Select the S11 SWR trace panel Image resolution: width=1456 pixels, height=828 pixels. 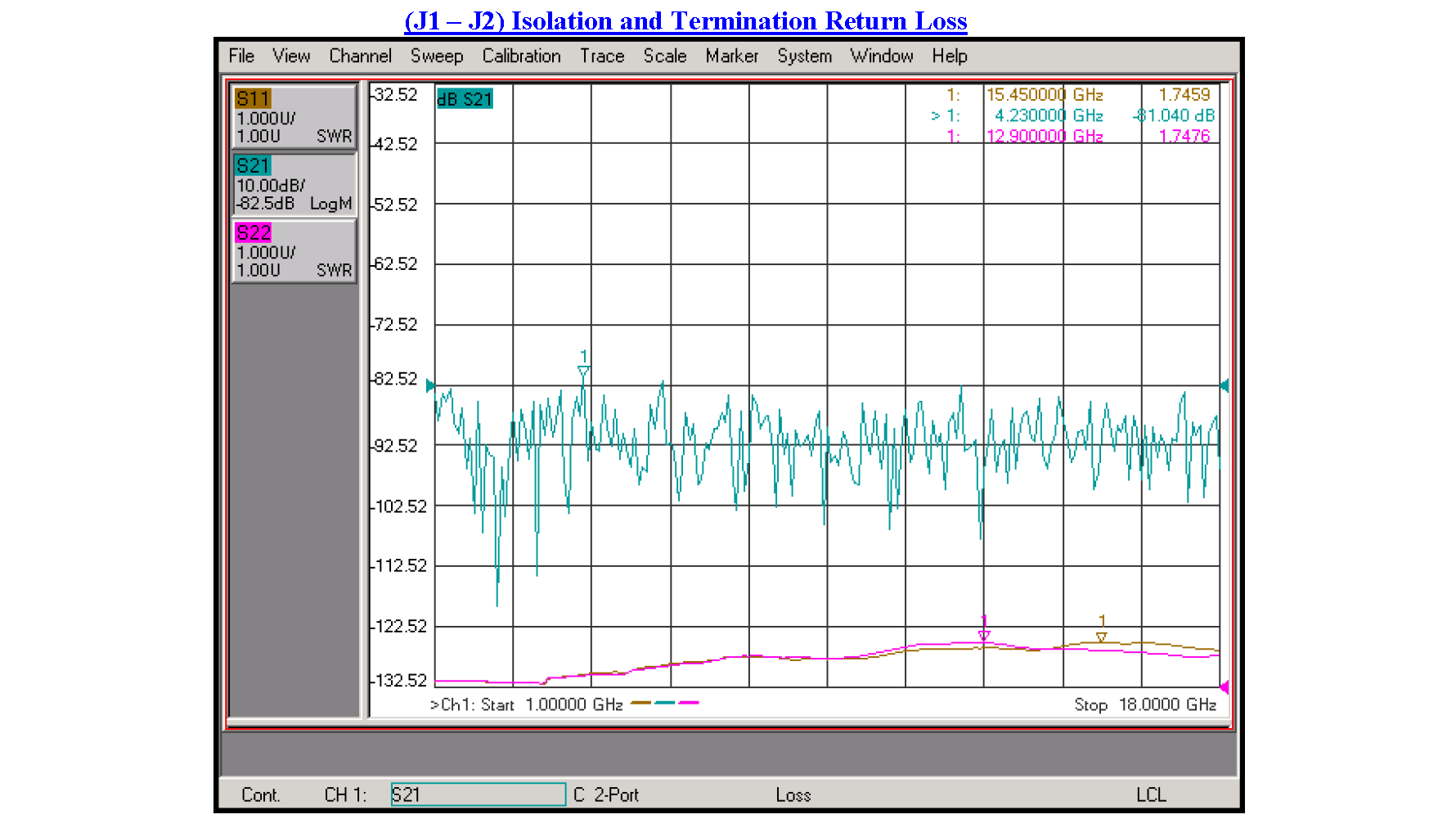point(293,116)
